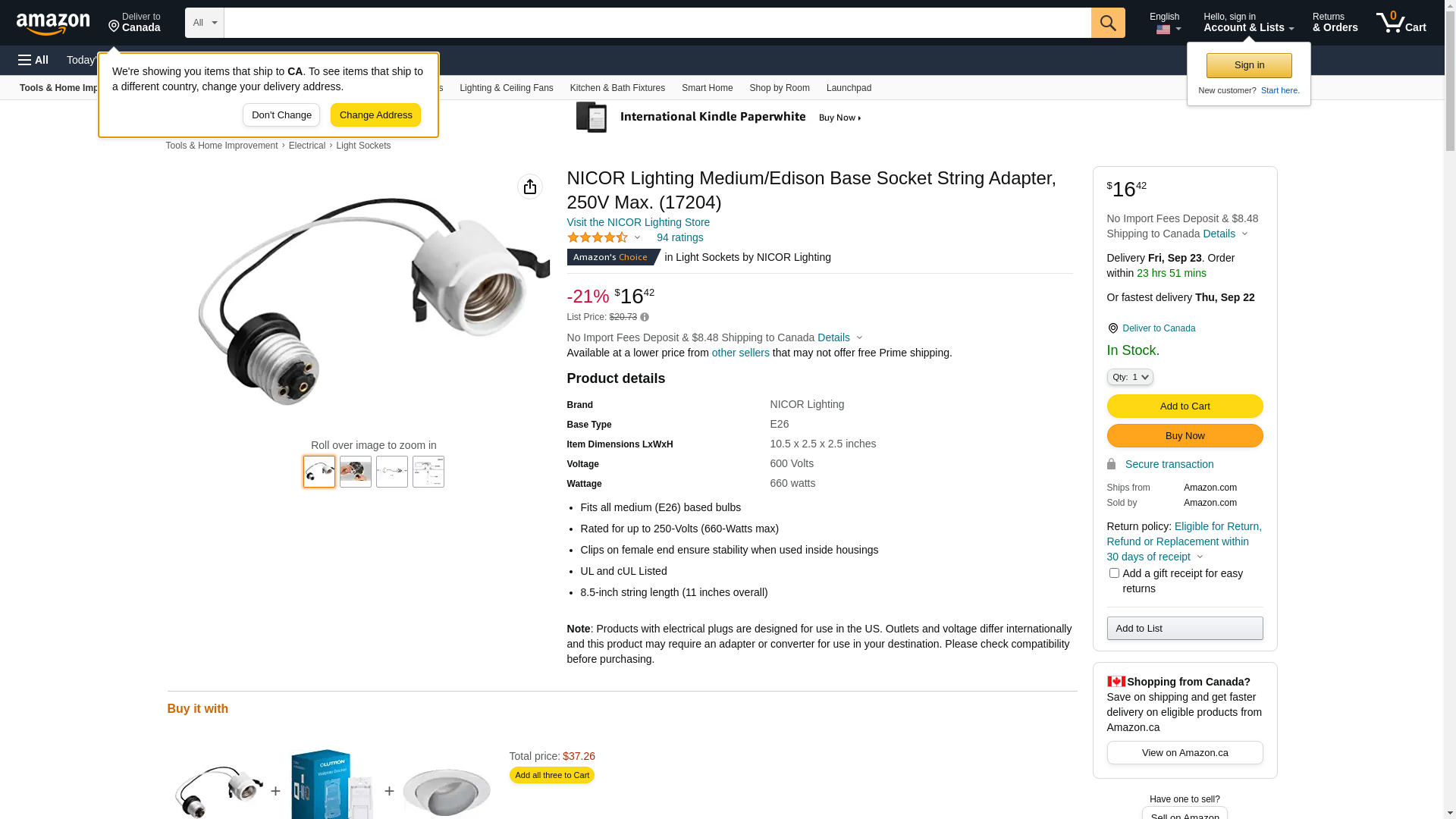The image size is (1456, 819).
Task: Open the search category All dropdown
Action: [x=205, y=23]
